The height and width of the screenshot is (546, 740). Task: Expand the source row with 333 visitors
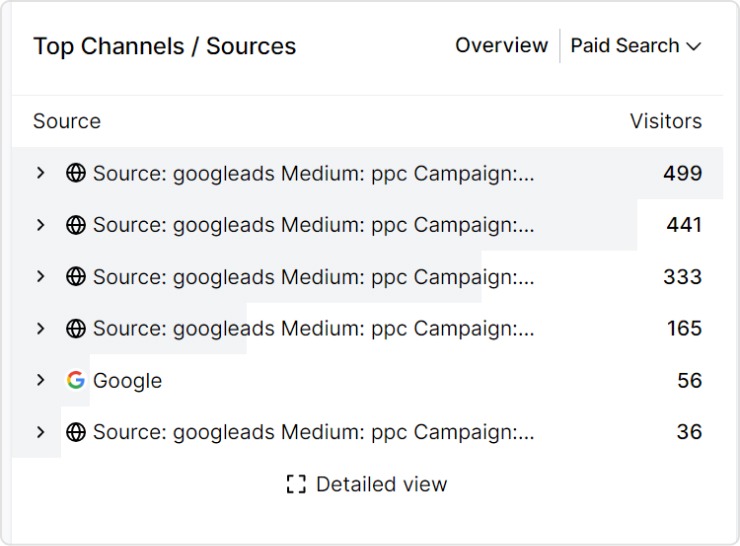pyautogui.click(x=41, y=277)
